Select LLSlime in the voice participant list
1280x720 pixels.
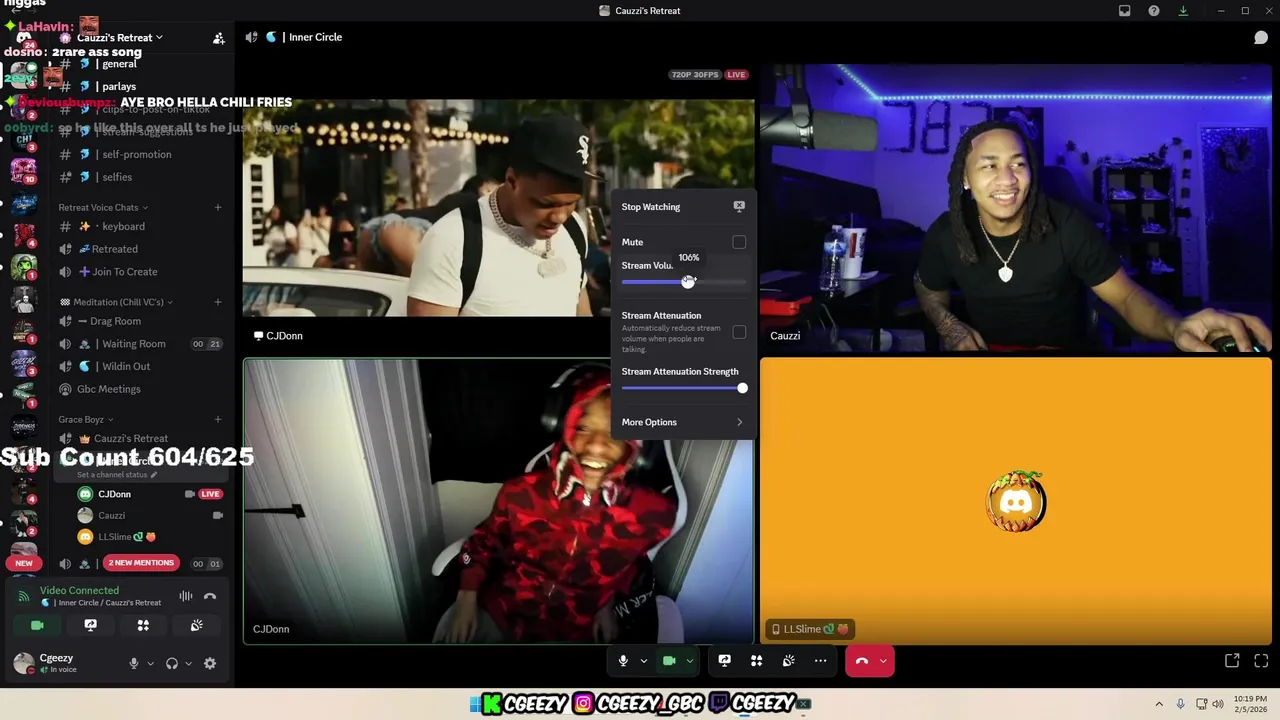point(150,537)
